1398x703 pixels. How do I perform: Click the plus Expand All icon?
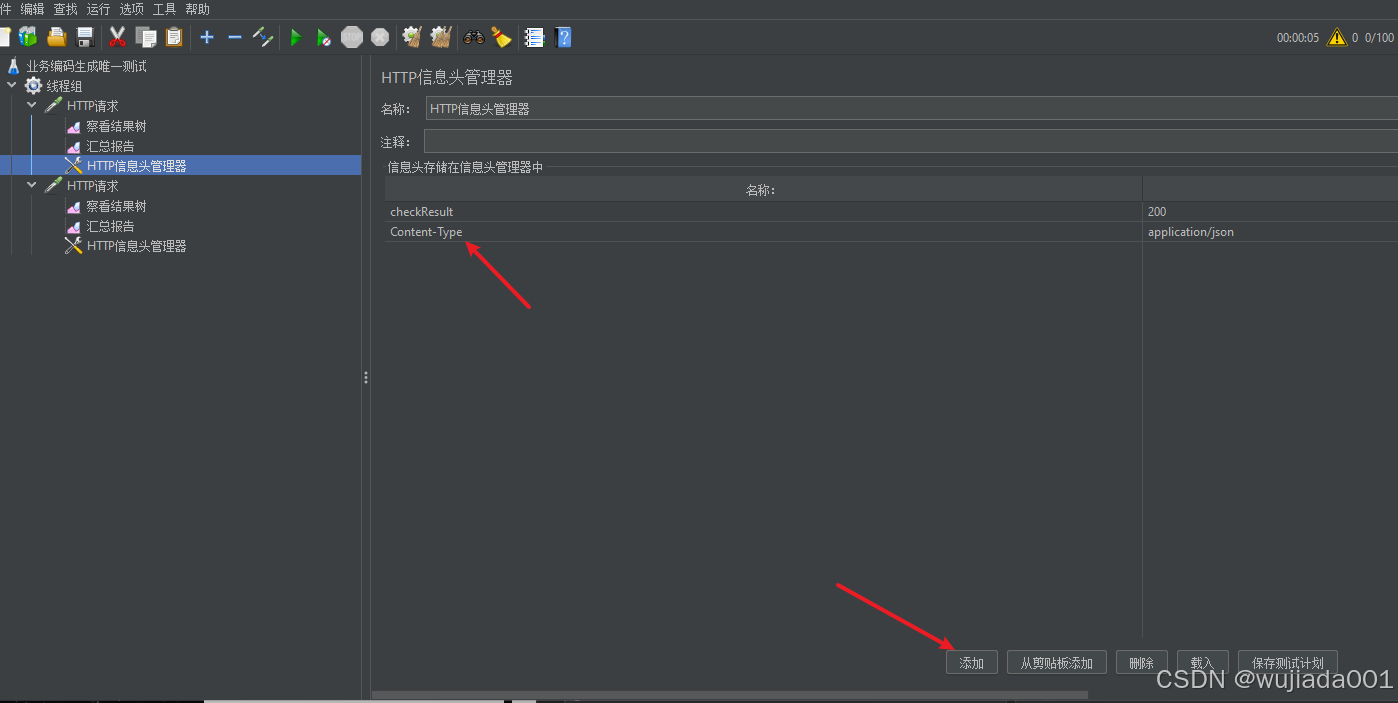pyautogui.click(x=207, y=37)
